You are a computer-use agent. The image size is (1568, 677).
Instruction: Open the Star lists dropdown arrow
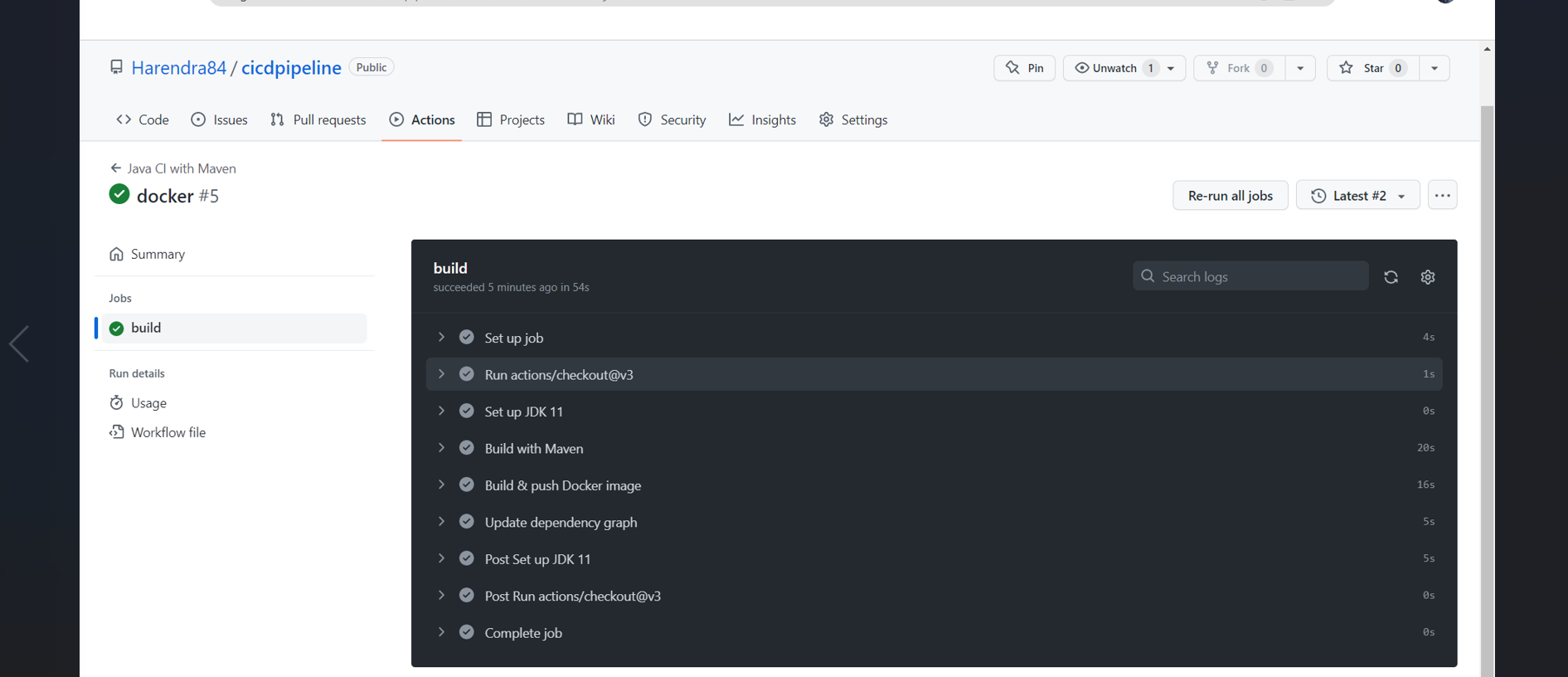tap(1435, 68)
